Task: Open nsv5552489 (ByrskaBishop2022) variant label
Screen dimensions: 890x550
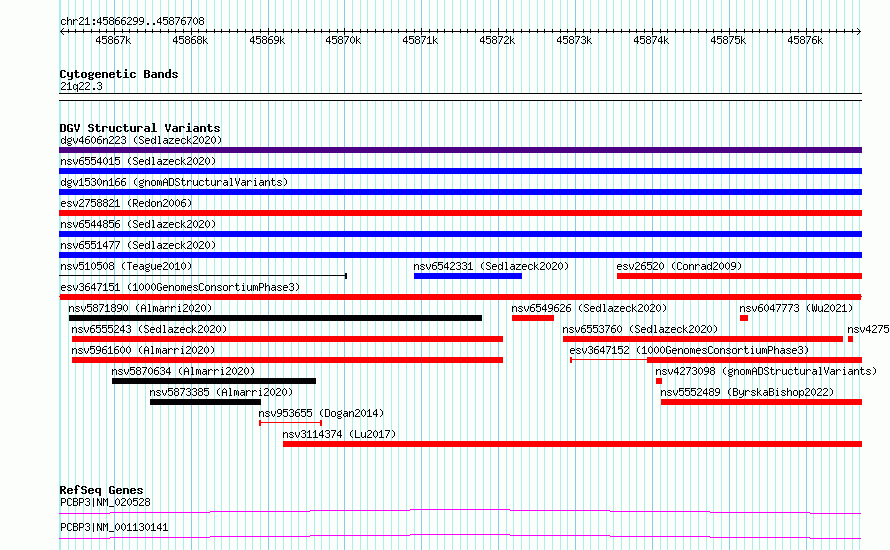Action: pyautogui.click(x=747, y=392)
